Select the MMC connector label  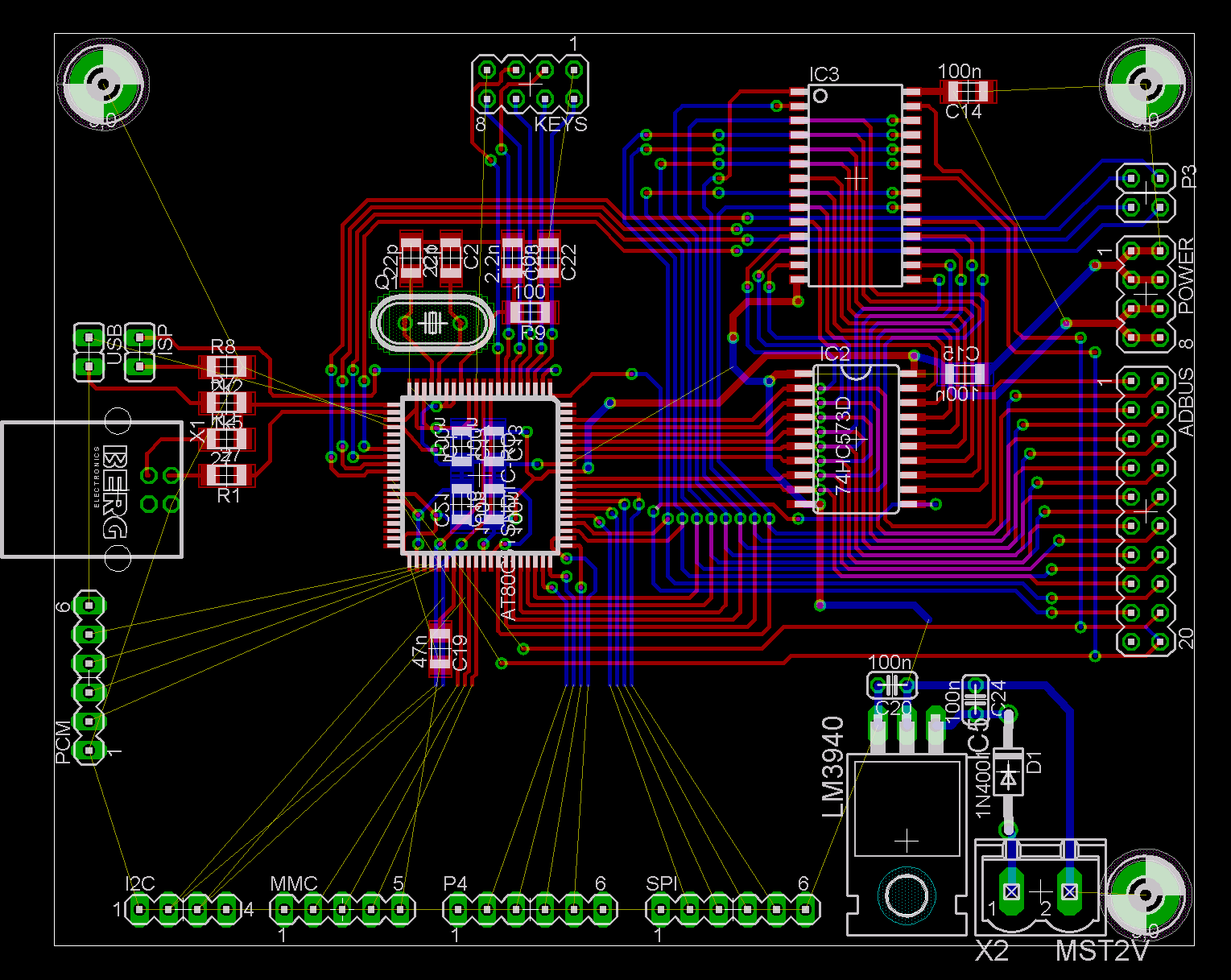point(294,884)
